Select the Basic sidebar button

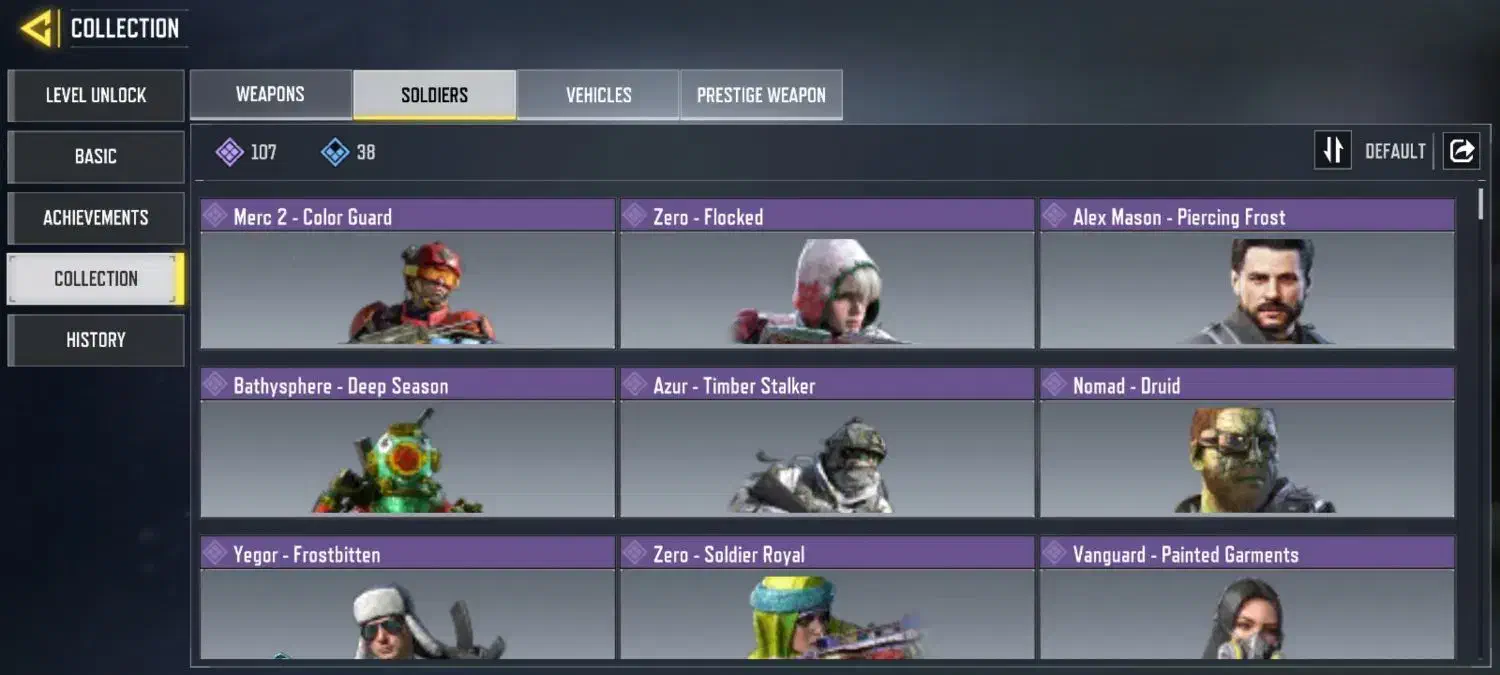[96, 156]
